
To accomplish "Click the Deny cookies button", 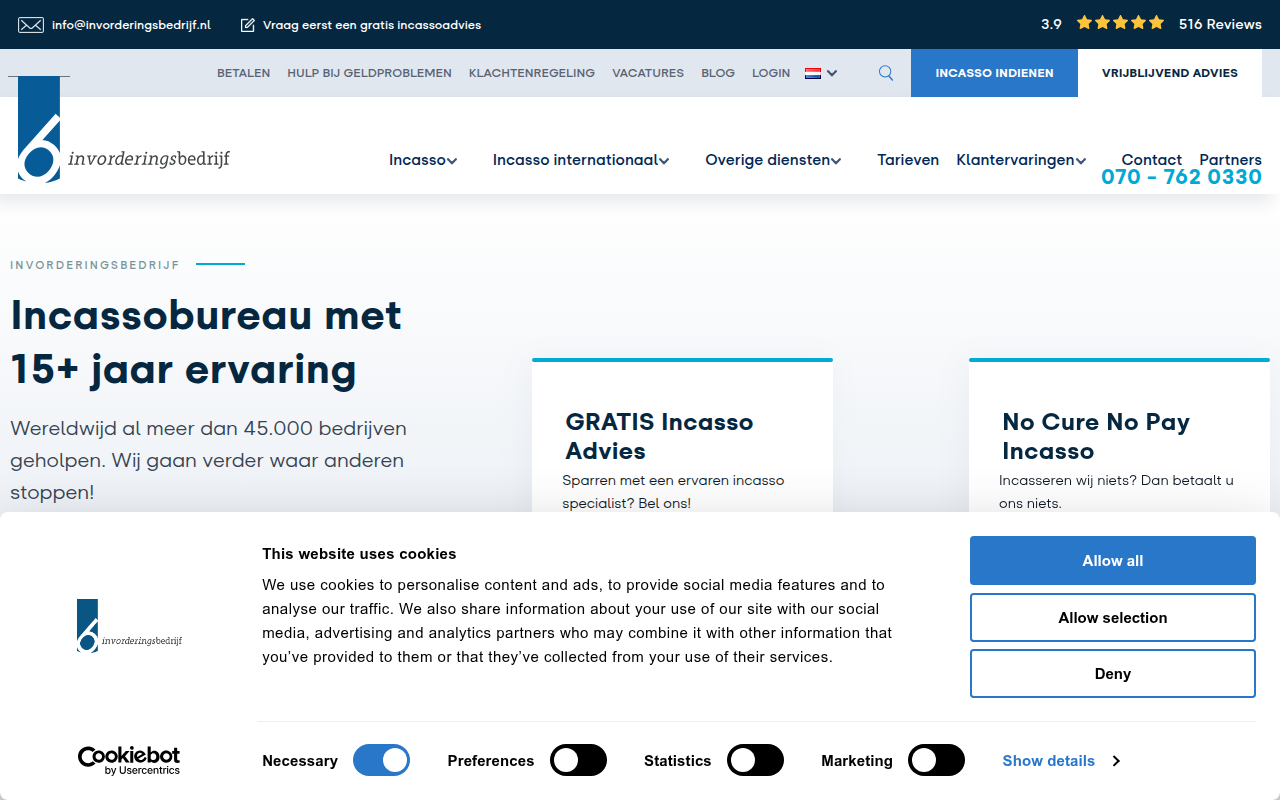I will coord(1113,674).
